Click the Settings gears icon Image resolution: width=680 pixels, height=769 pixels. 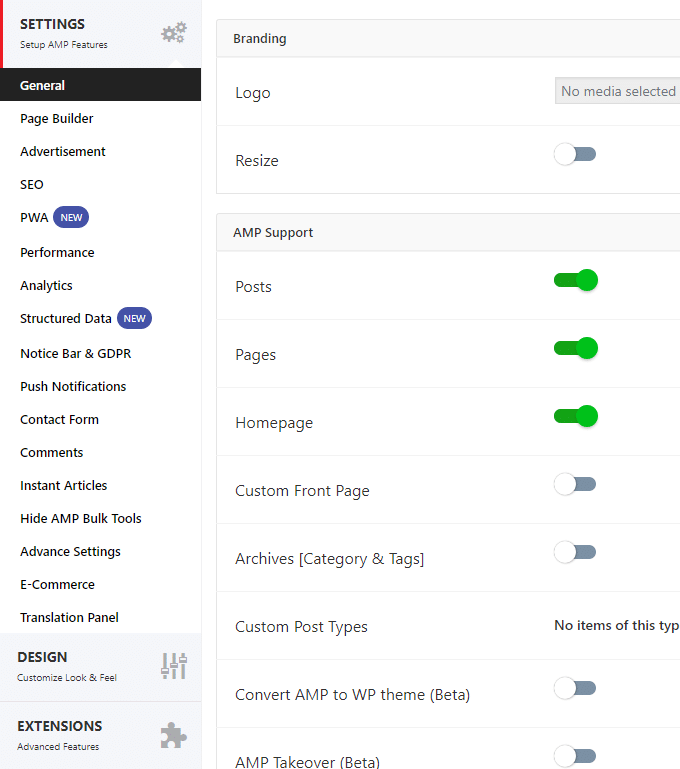click(174, 33)
